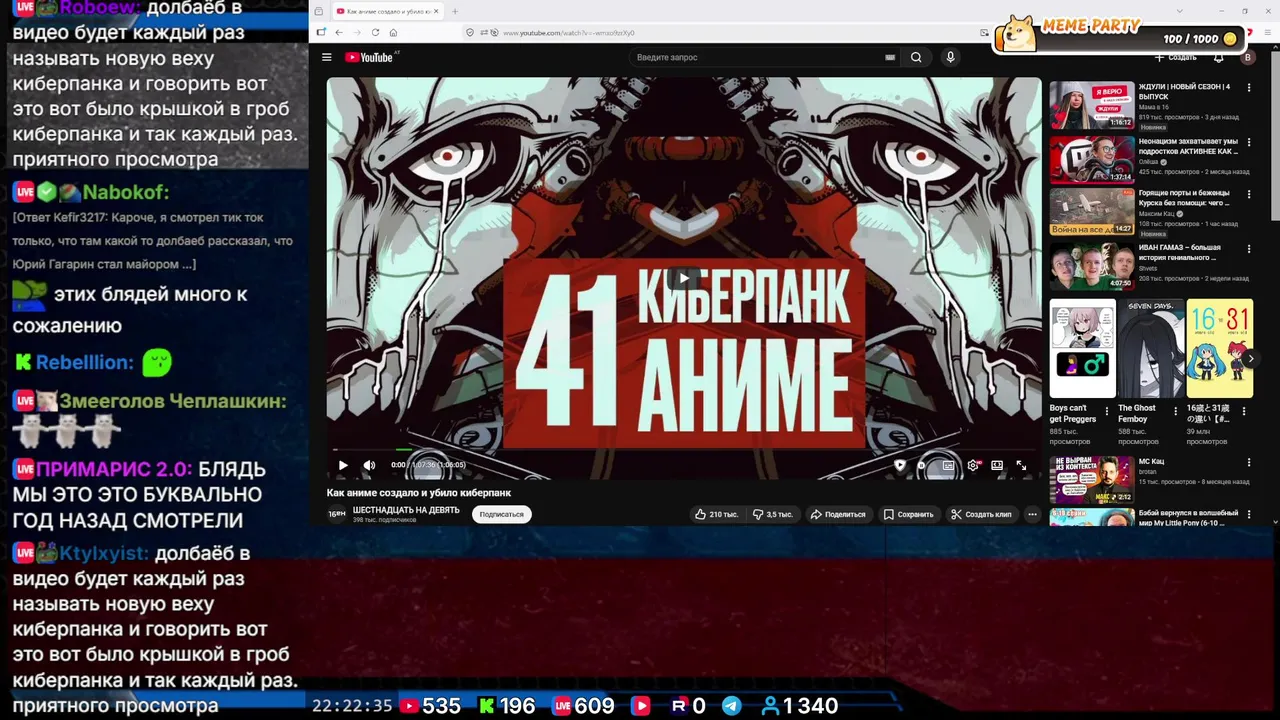Click the Telegram icon in the stream stats bar

[732, 706]
